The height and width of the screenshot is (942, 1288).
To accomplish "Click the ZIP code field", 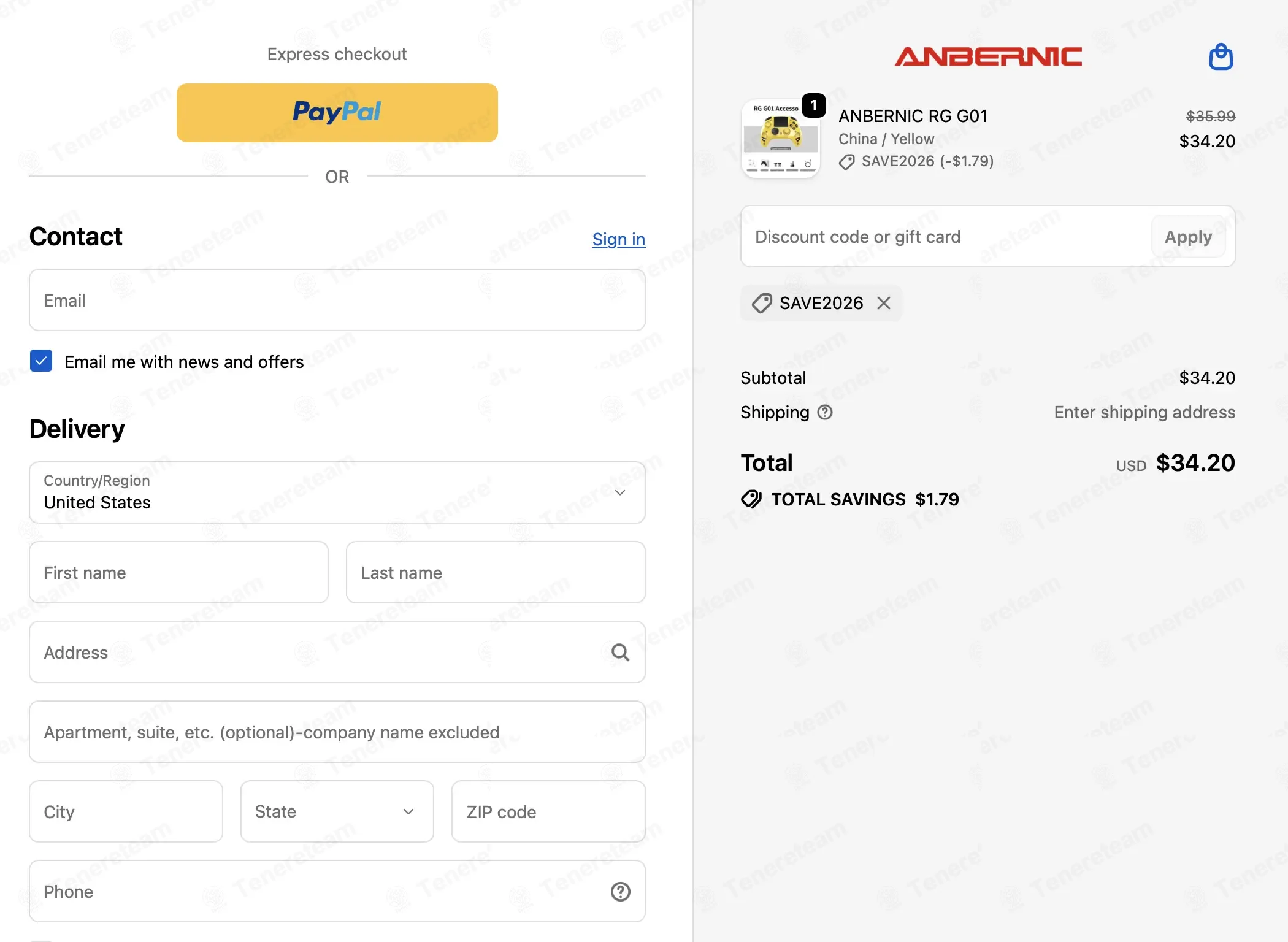I will [x=548, y=811].
